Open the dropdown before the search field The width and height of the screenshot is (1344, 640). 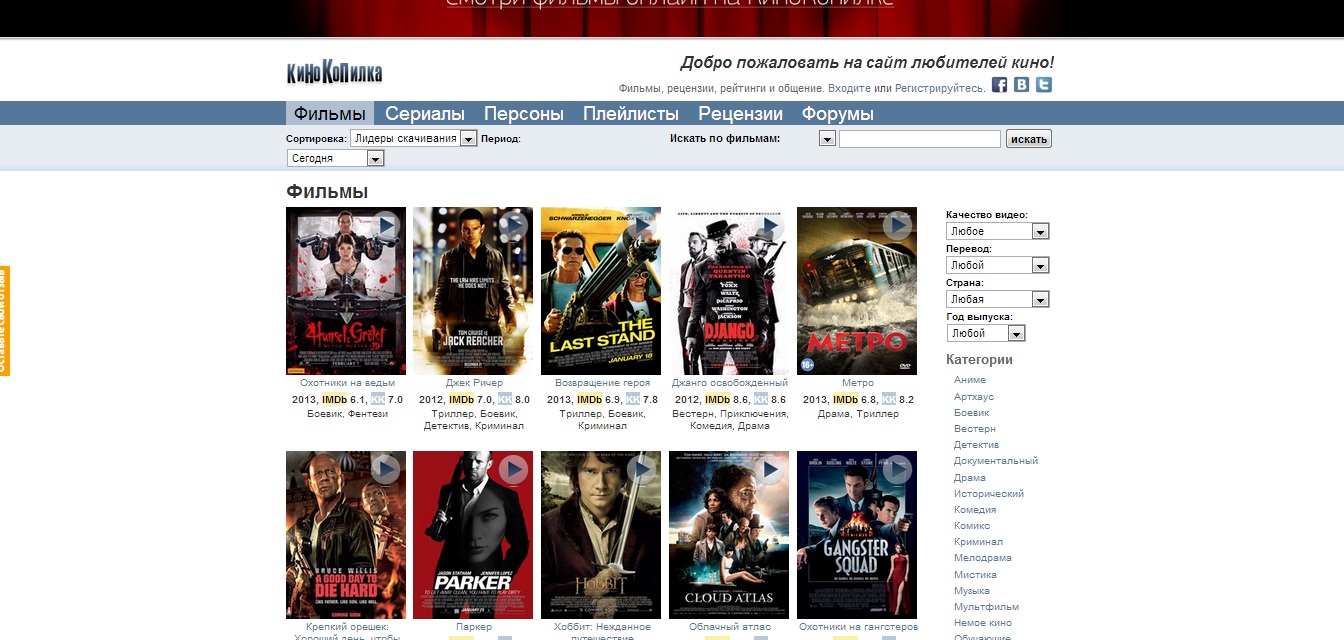(827, 139)
